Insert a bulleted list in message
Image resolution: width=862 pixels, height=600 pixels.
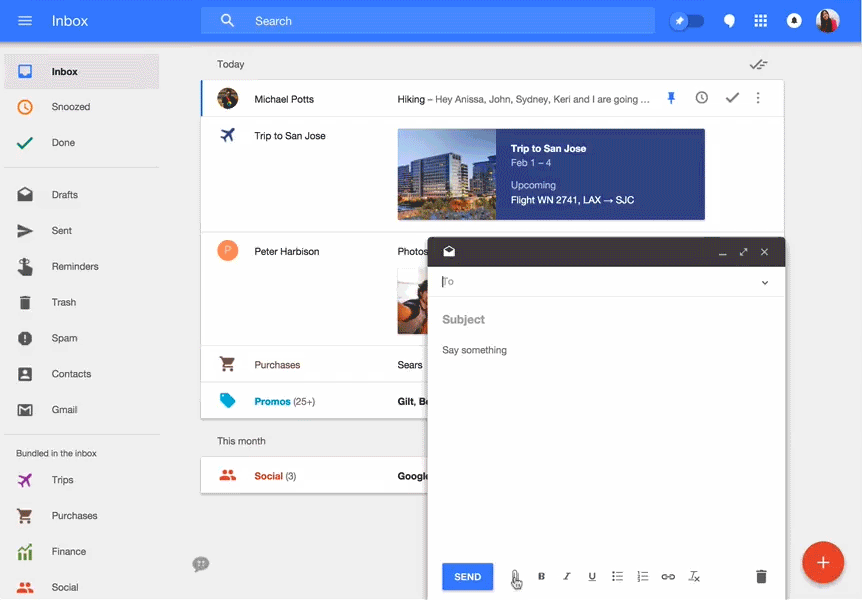coord(618,577)
